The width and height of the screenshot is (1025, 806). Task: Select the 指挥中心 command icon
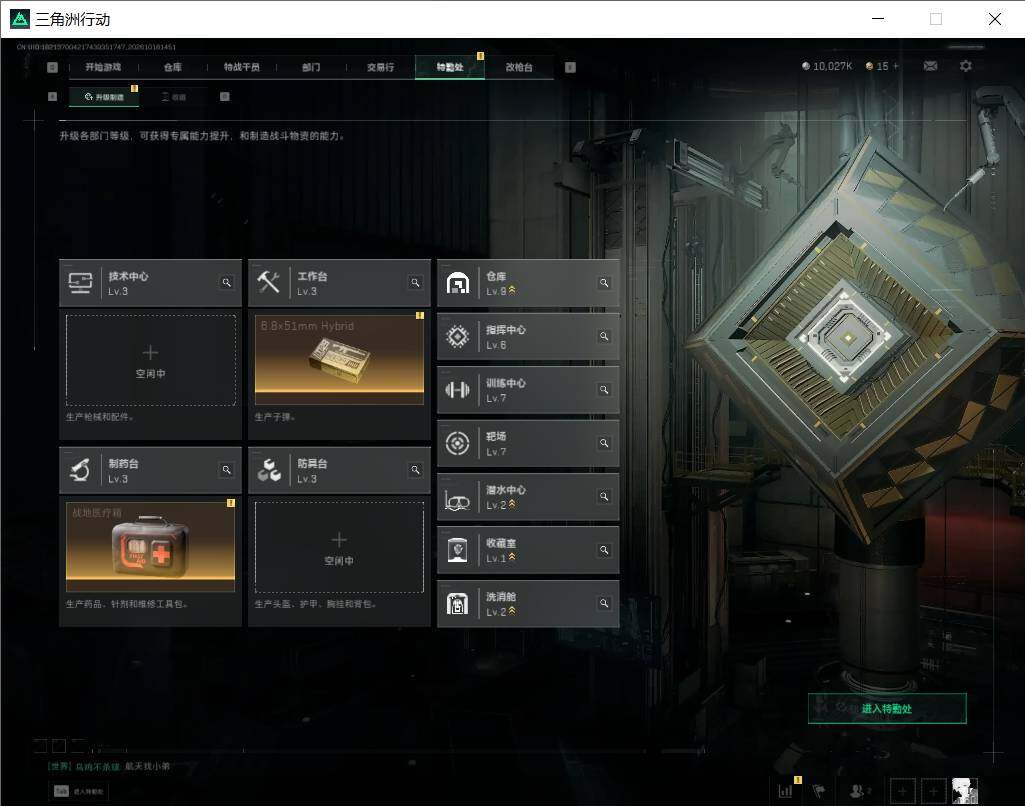(x=458, y=337)
